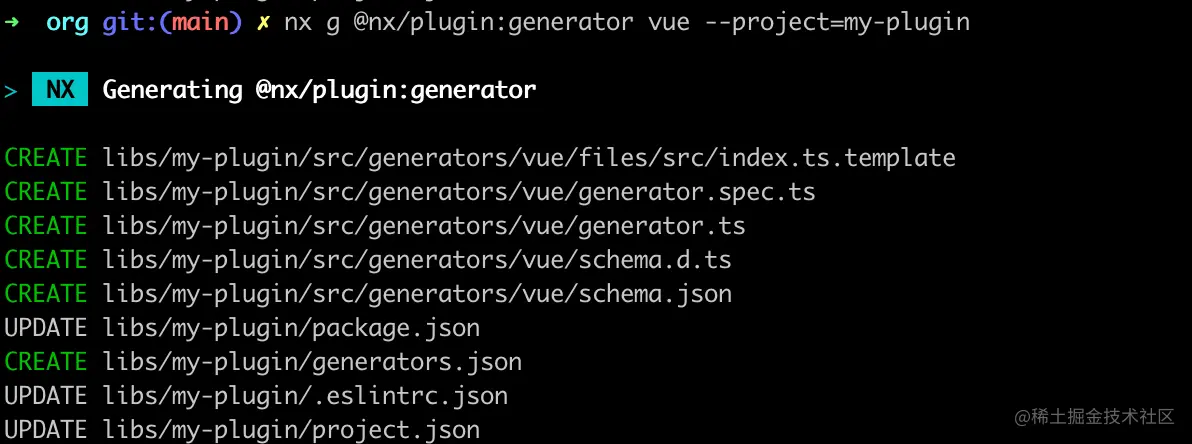
Task: Open the vue/generator.ts file path
Action: pos(424,226)
